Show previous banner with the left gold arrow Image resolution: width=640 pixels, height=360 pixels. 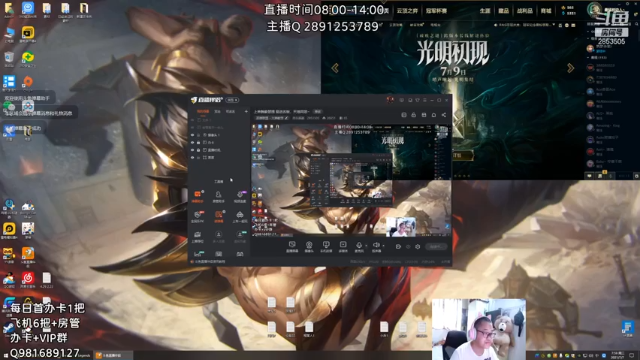tap(335, 68)
